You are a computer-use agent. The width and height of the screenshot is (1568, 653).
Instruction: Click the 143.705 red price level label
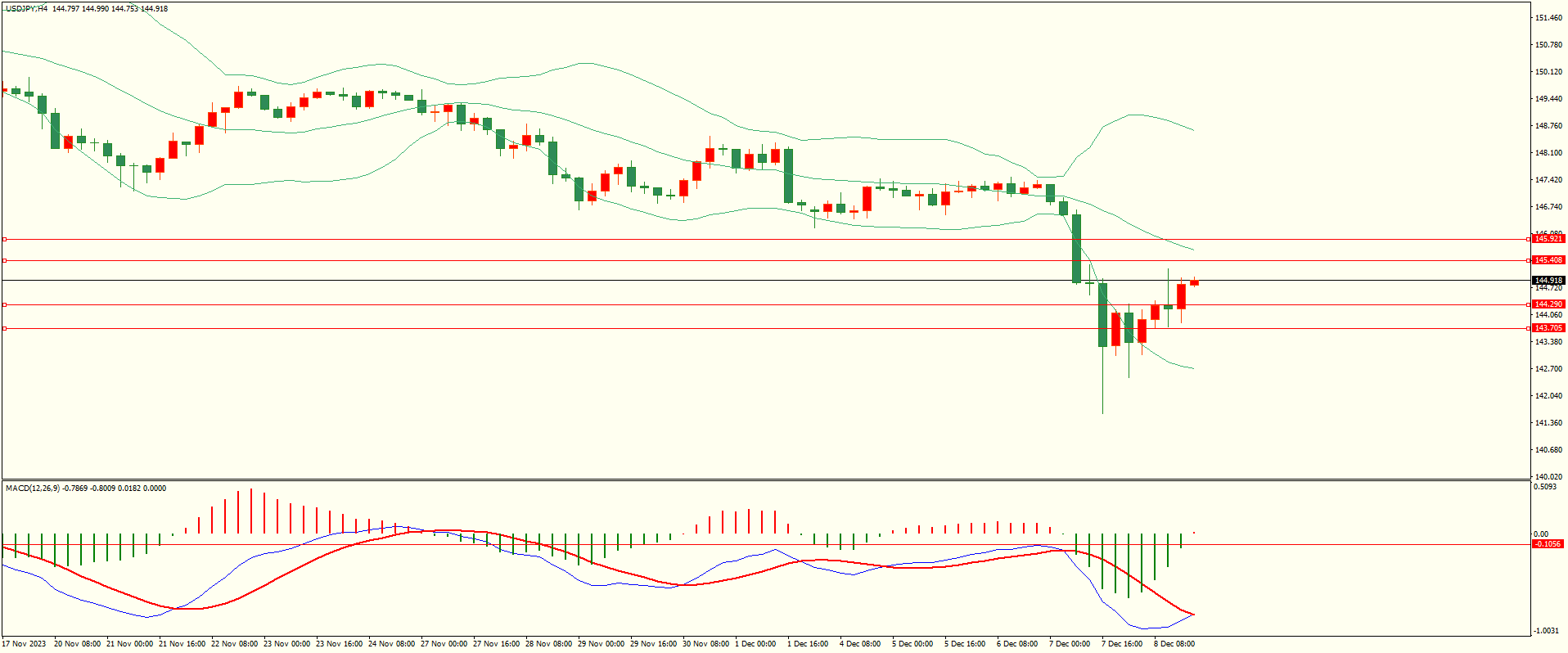coord(1548,328)
